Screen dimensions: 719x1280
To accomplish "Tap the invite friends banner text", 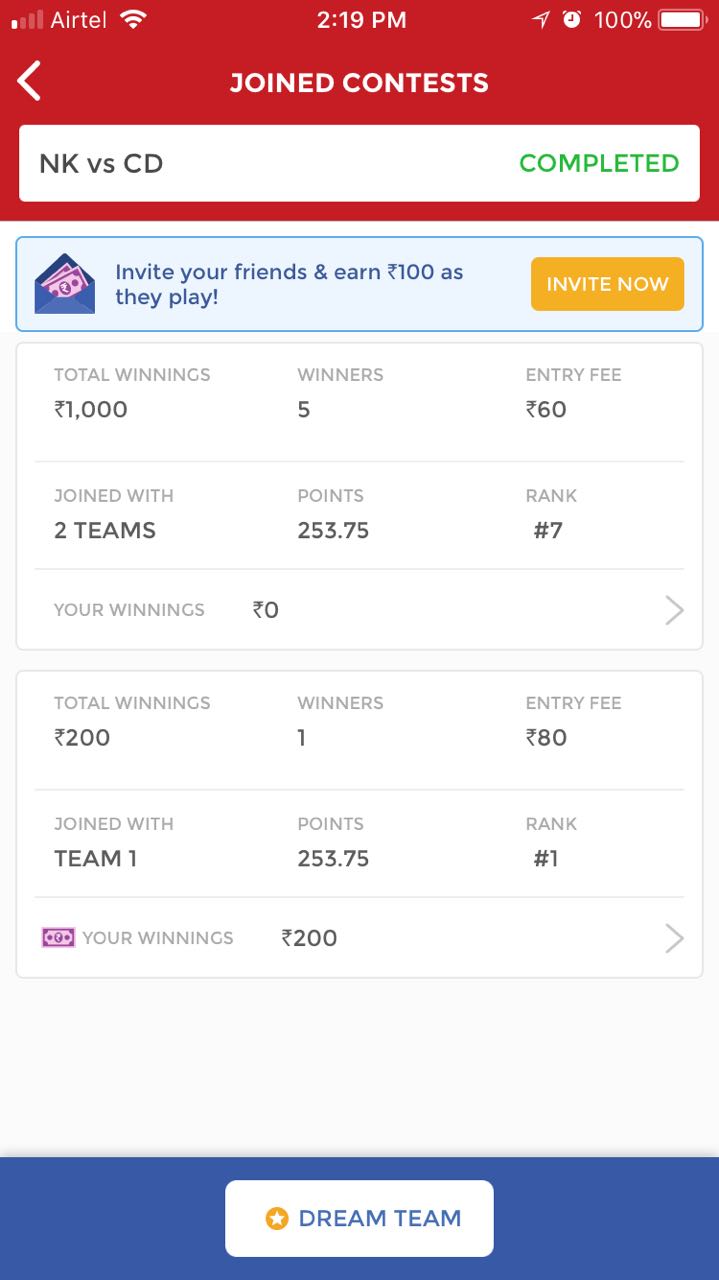I will 289,284.
